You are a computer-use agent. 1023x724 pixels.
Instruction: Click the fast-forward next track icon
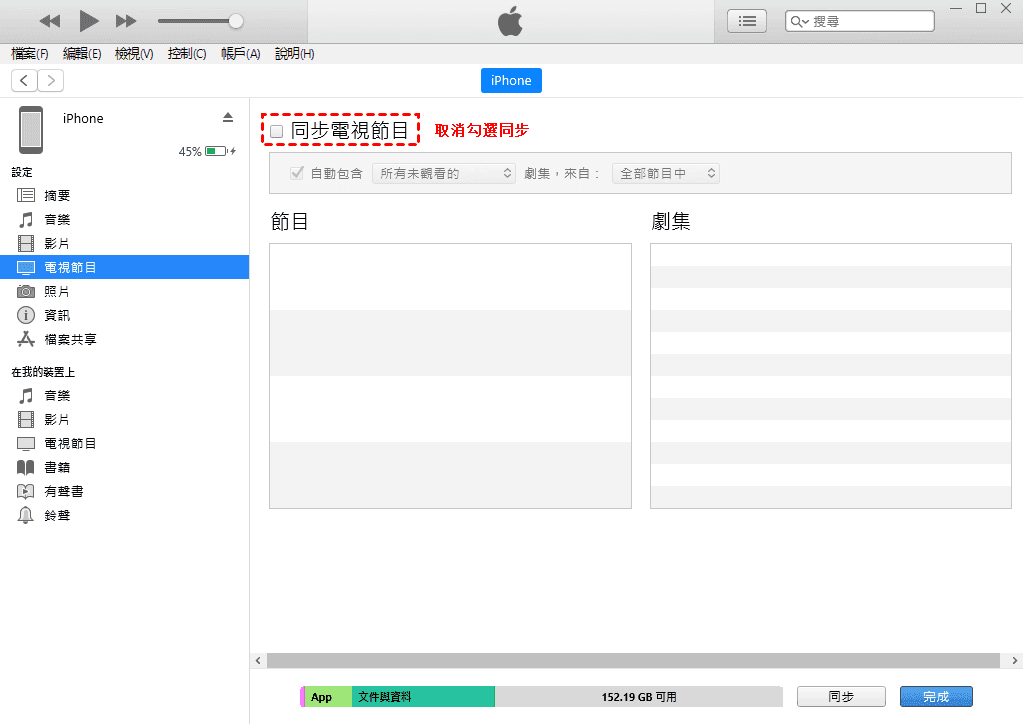[126, 21]
